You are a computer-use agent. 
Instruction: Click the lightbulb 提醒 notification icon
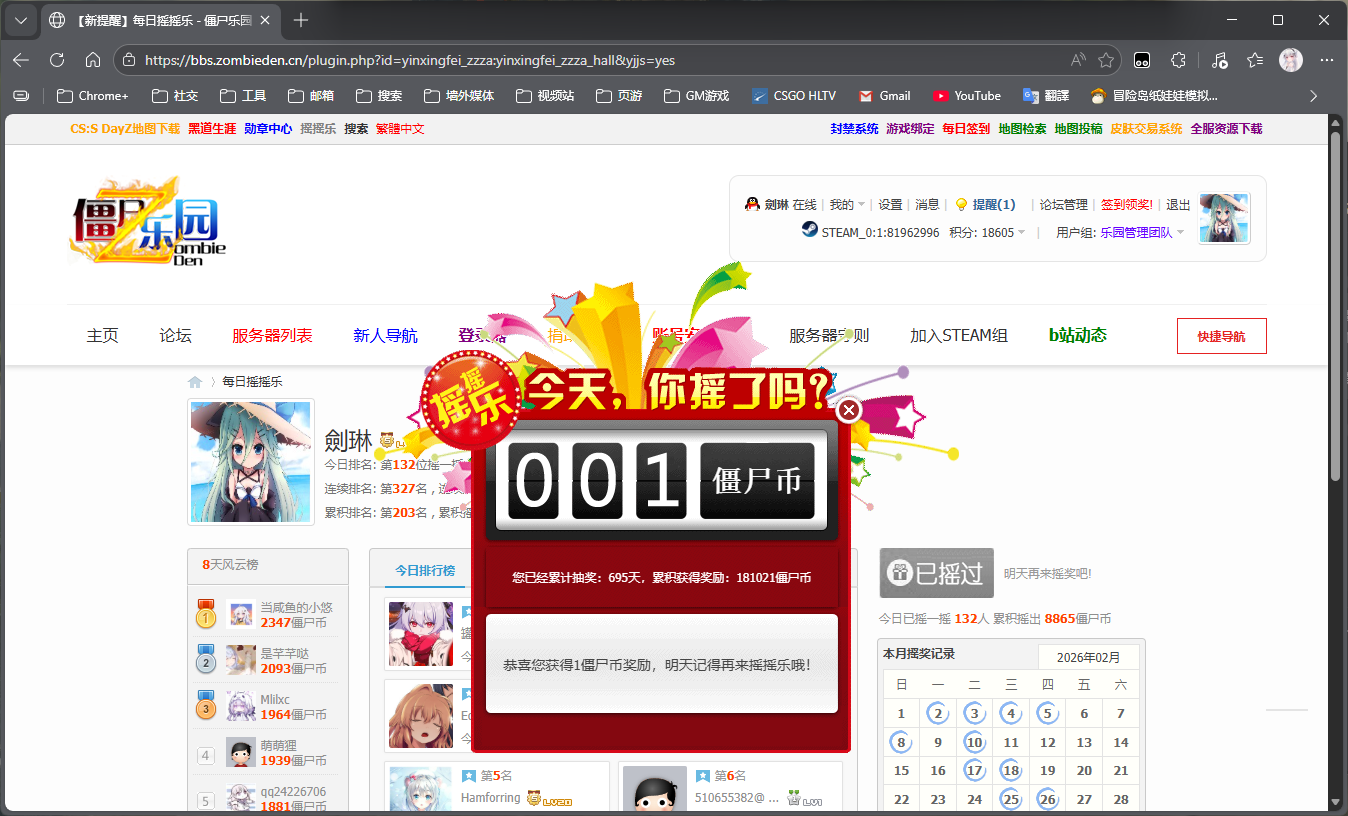pos(961,204)
